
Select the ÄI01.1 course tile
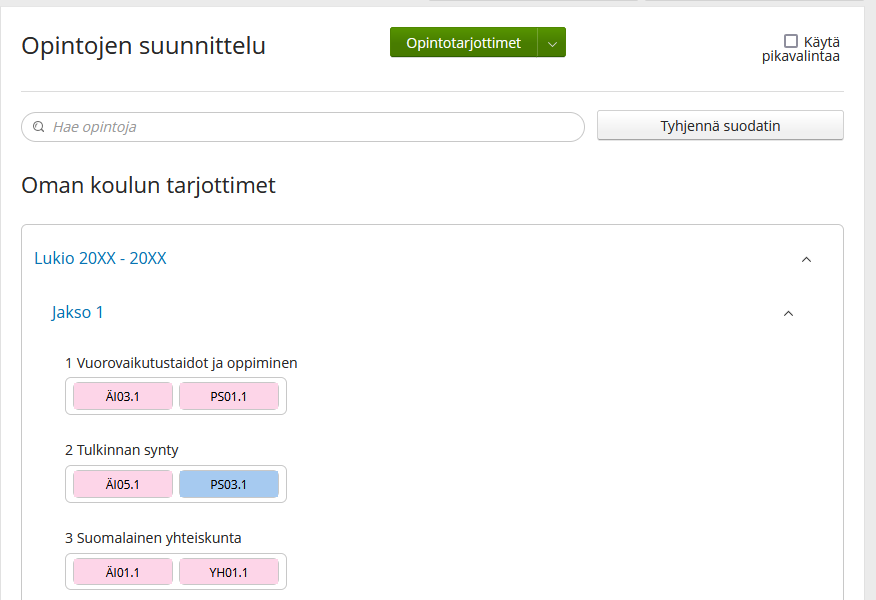[x=123, y=572]
